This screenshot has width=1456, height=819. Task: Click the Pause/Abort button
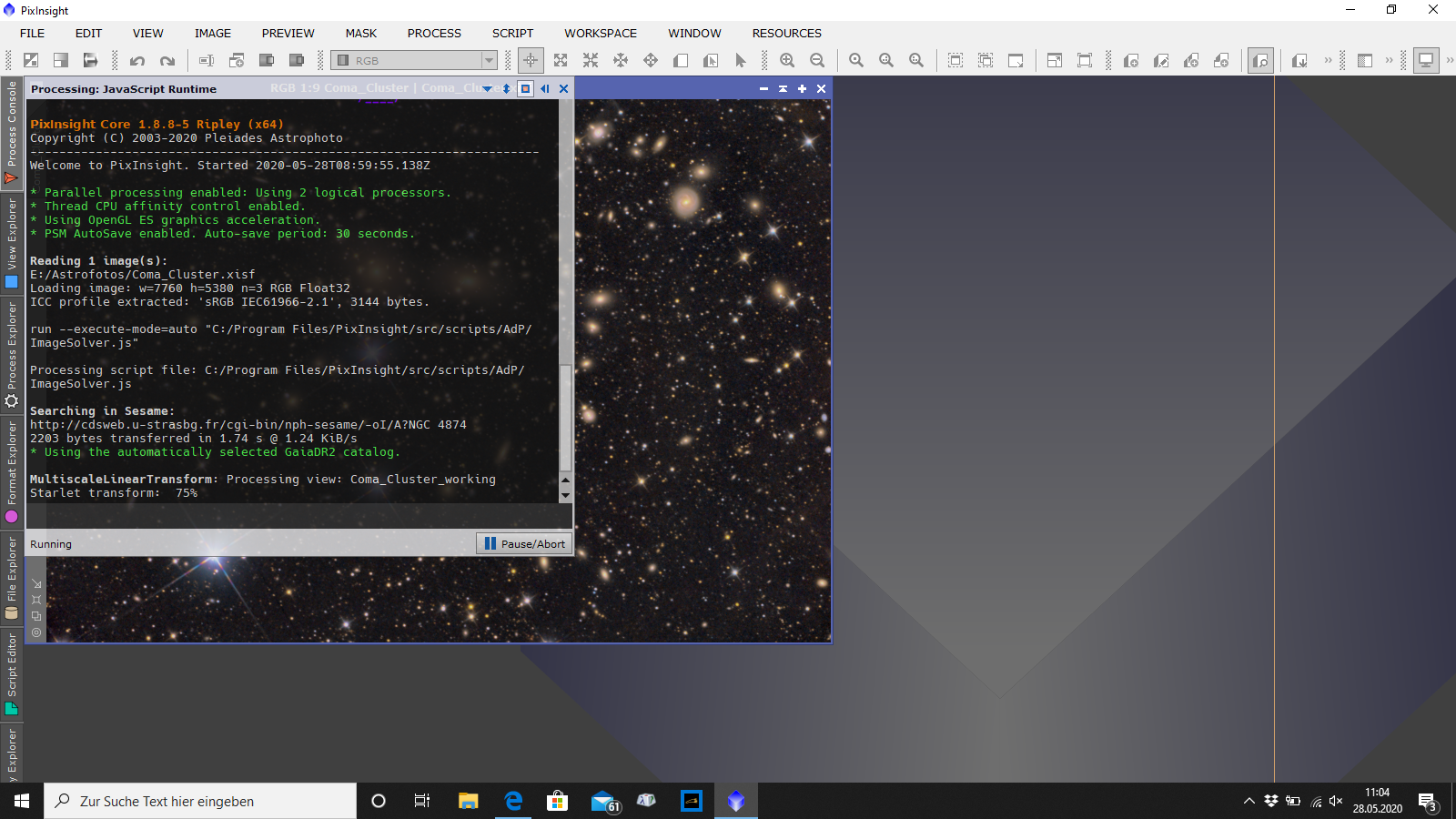(x=524, y=543)
